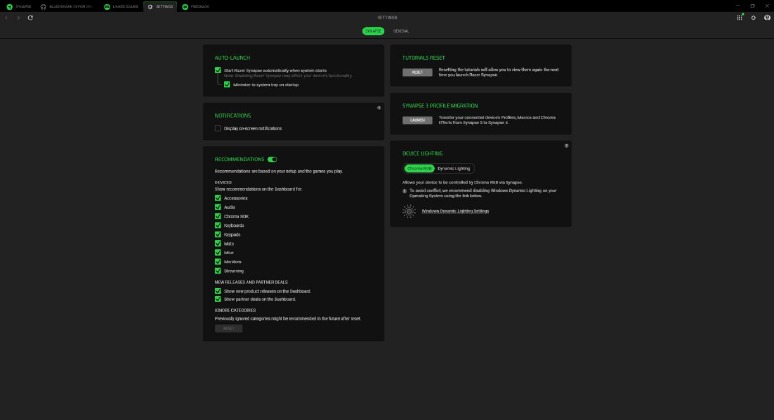Uncheck start Razer Synapse automatically at startup

click(218, 70)
